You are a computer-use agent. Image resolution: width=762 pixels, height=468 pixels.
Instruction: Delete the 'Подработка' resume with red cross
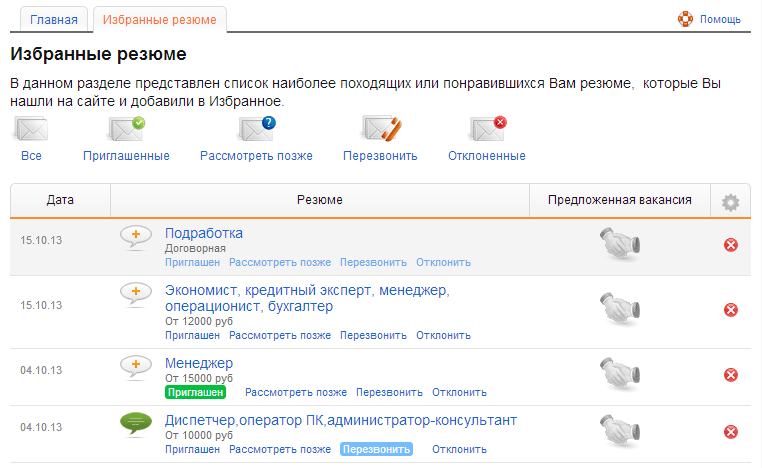point(730,245)
